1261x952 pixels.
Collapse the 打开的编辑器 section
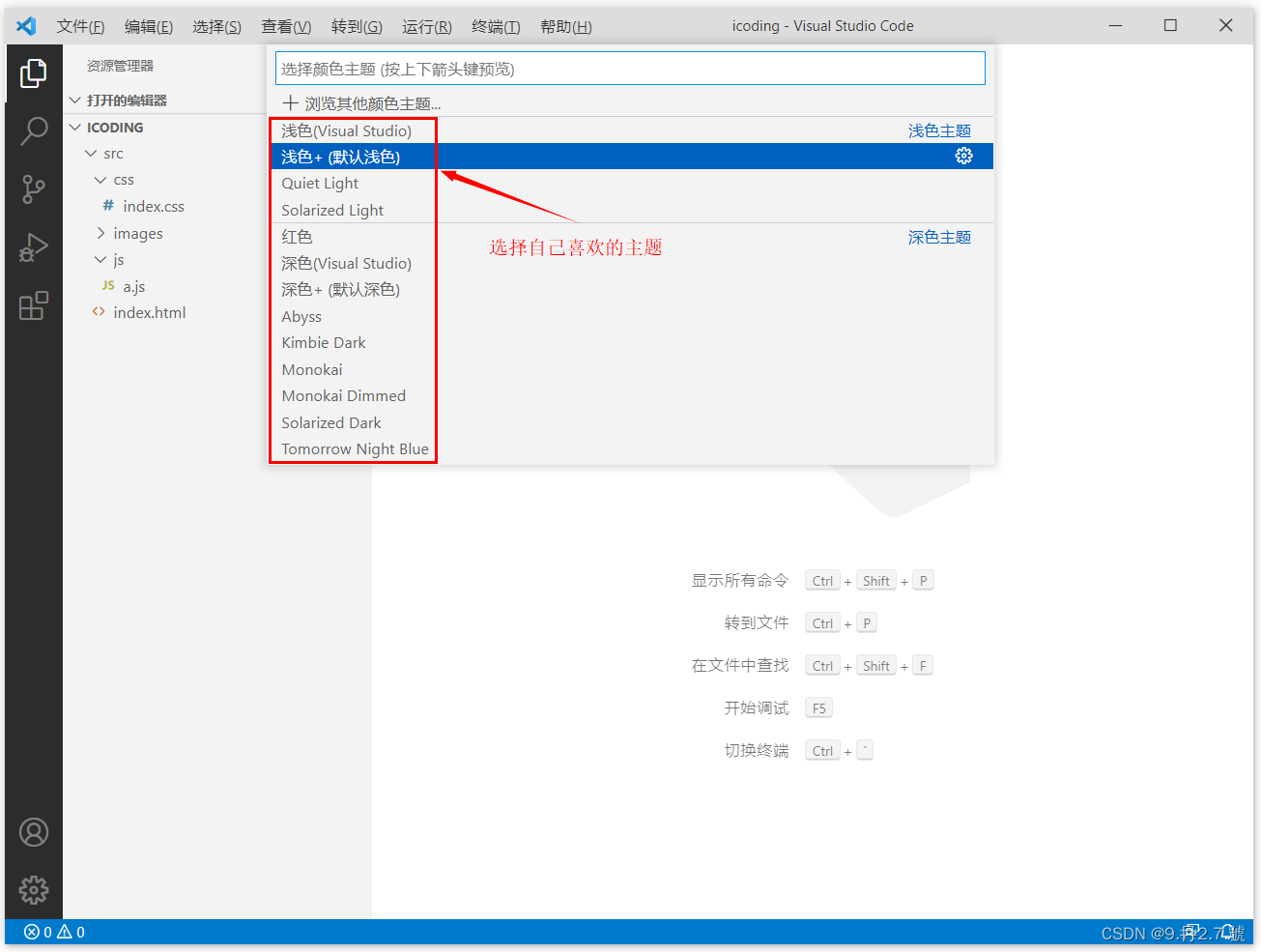coord(74,100)
